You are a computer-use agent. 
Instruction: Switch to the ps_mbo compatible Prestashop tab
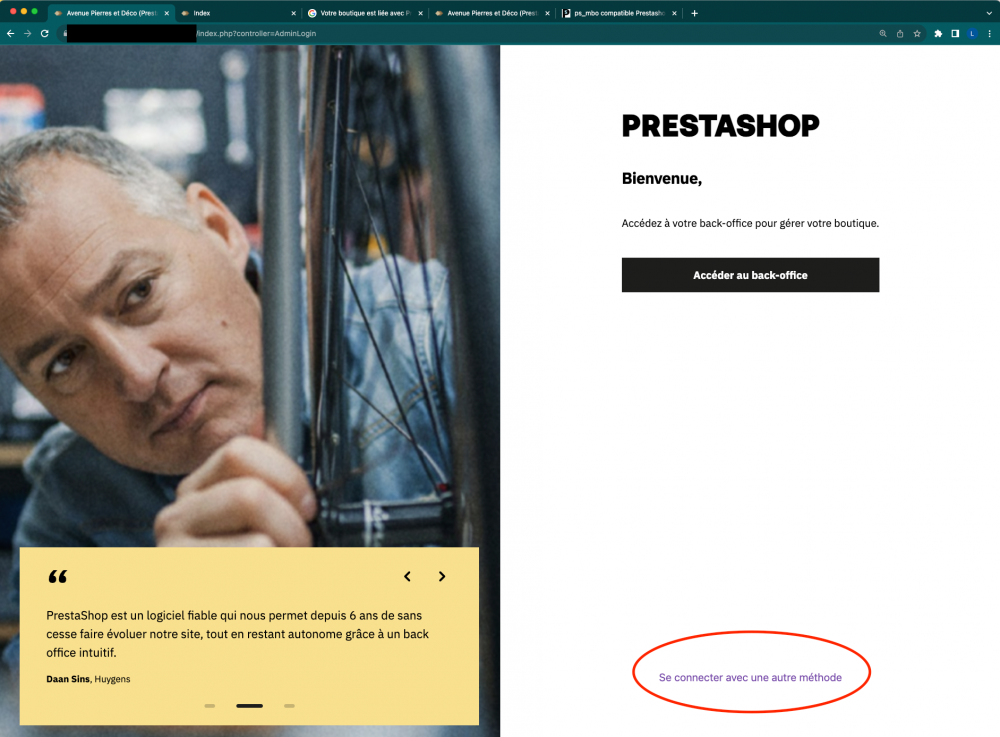tap(619, 13)
